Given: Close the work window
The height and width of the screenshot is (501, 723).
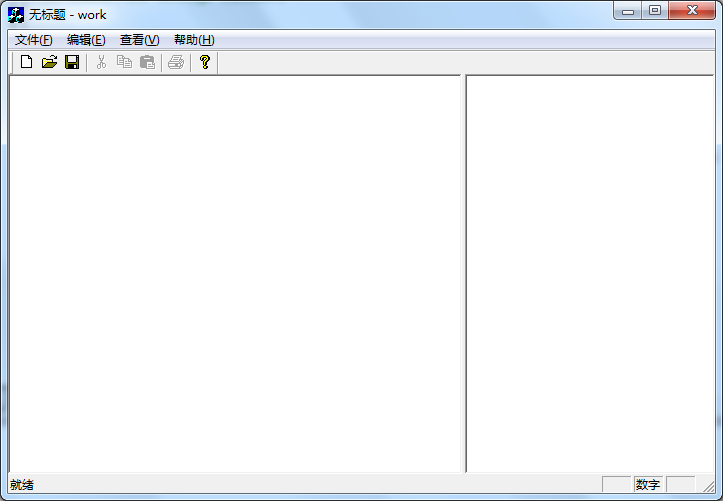Looking at the screenshot, I should pos(692,11).
